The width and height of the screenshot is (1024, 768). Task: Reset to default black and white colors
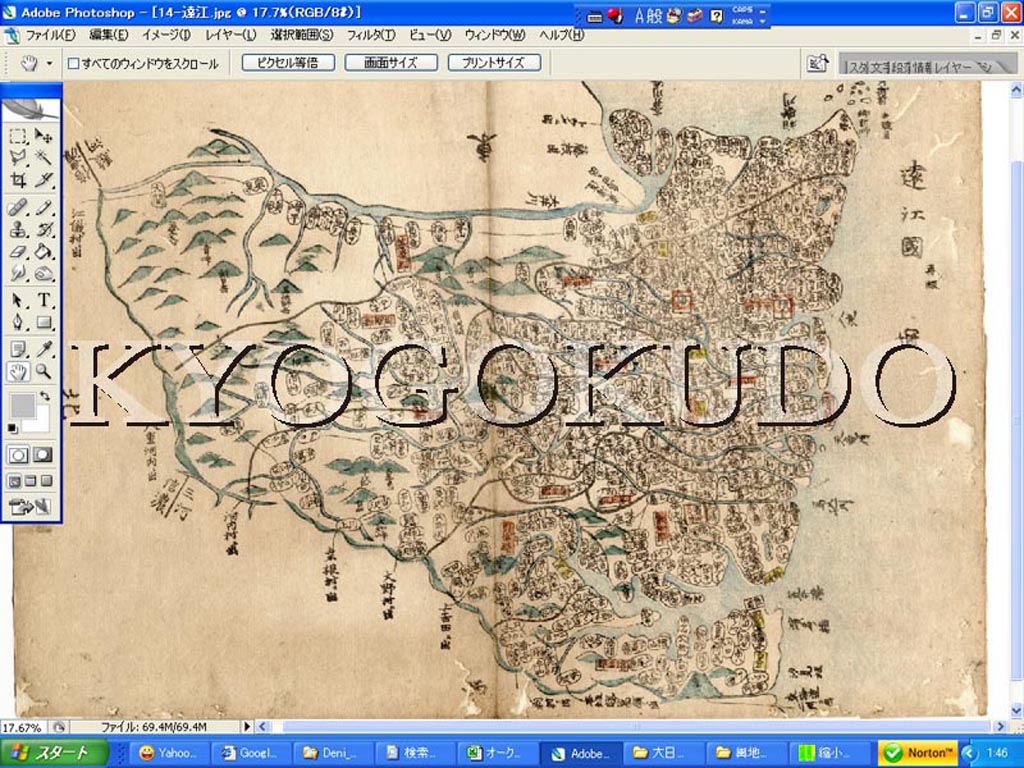[12, 428]
